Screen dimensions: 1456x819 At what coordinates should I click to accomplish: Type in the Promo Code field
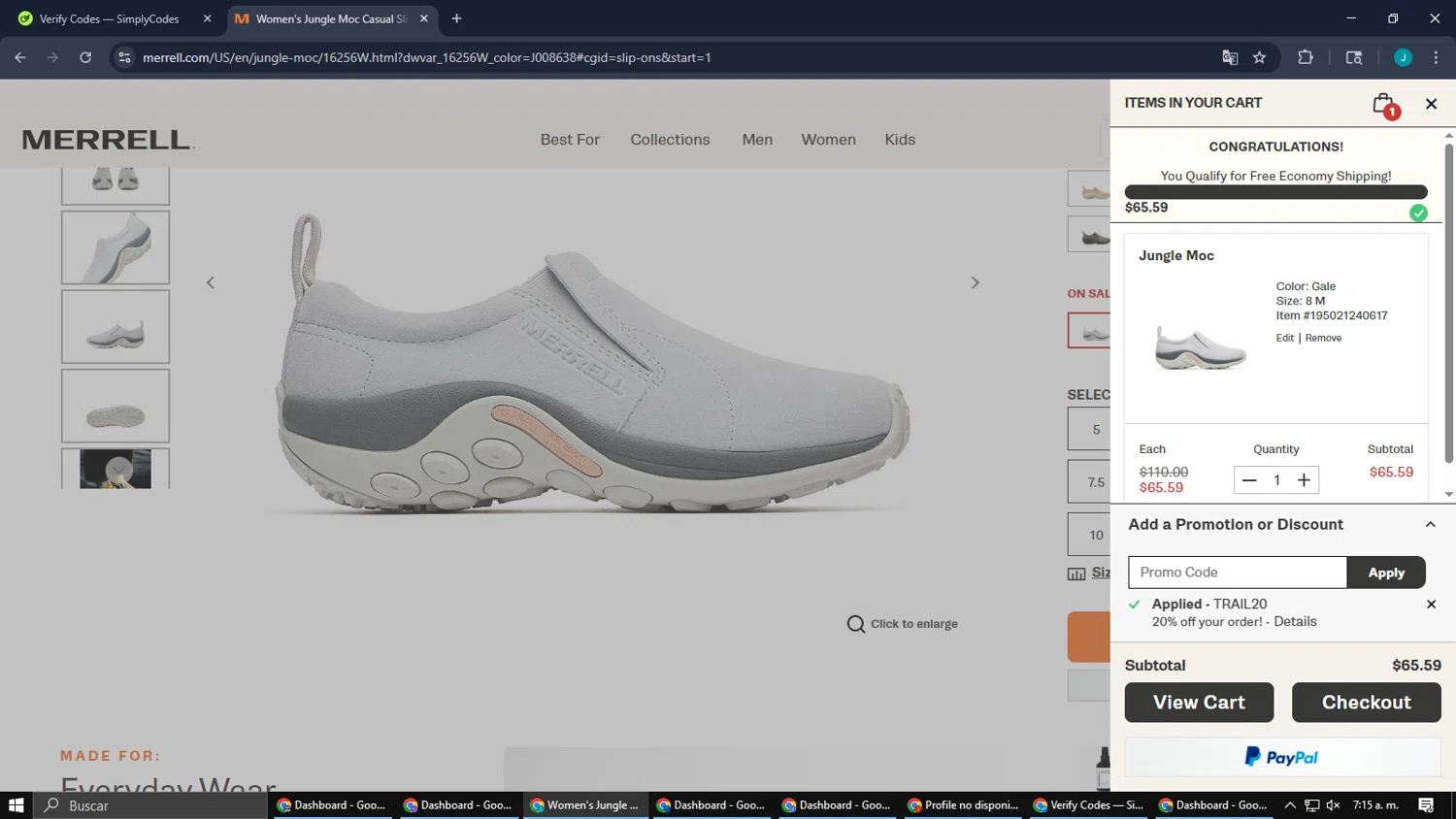point(1237,573)
